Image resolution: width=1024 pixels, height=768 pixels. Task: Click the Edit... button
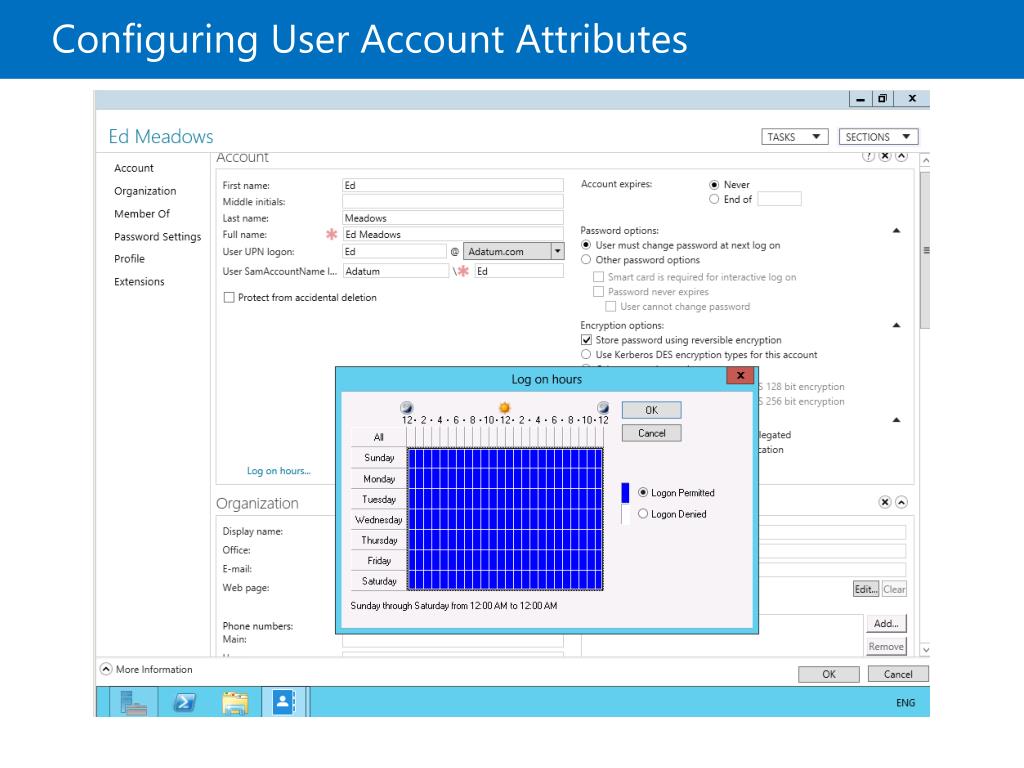pyautogui.click(x=866, y=589)
